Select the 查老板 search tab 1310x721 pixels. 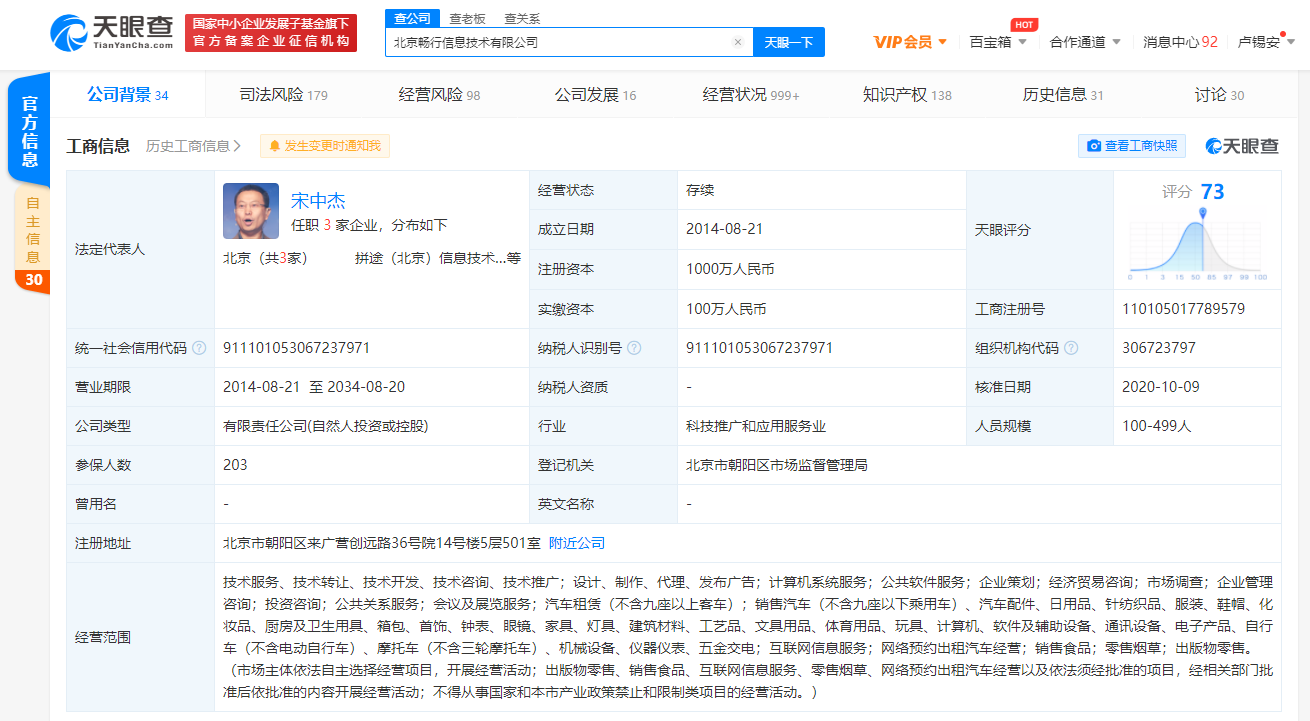coord(467,18)
